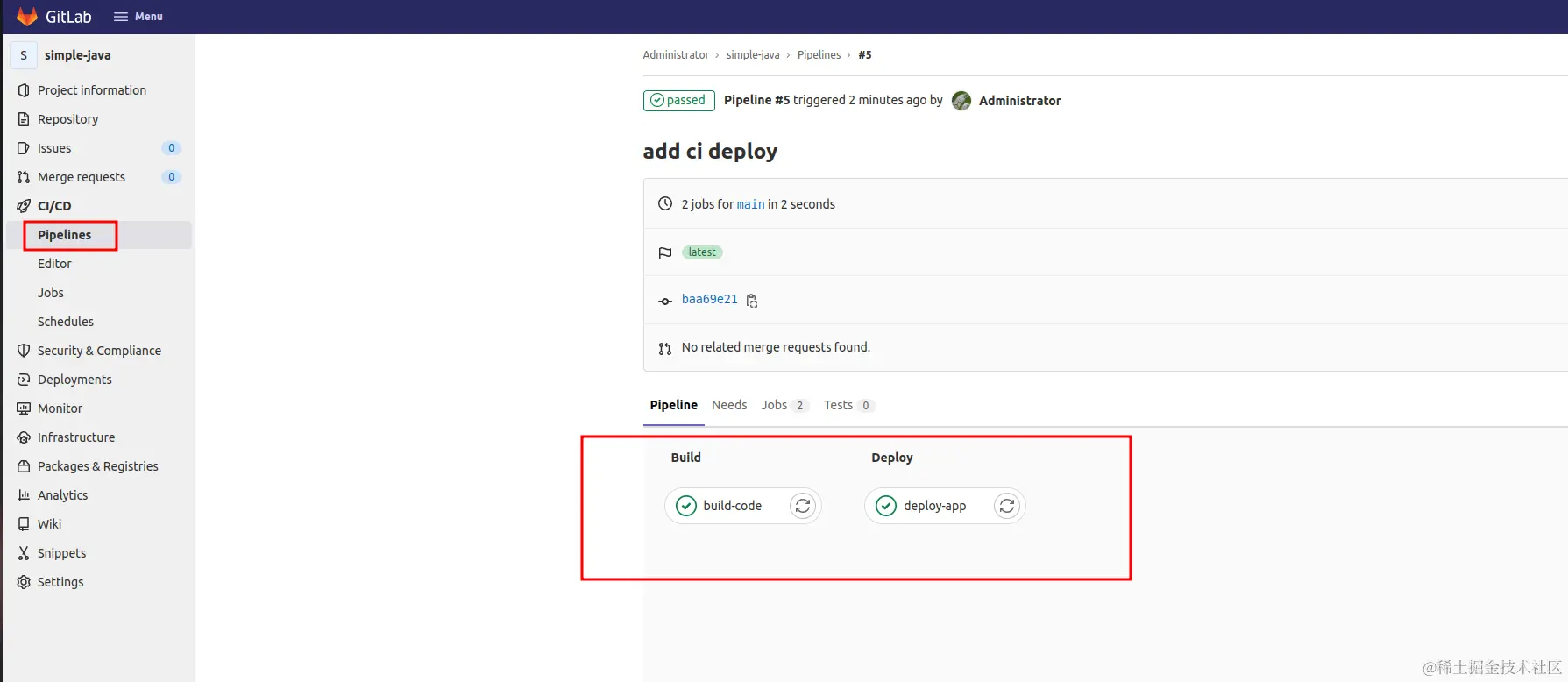Viewport: 1568px width, 682px height.
Task: Click the 'add ci deploy' commit title
Action: click(711, 152)
